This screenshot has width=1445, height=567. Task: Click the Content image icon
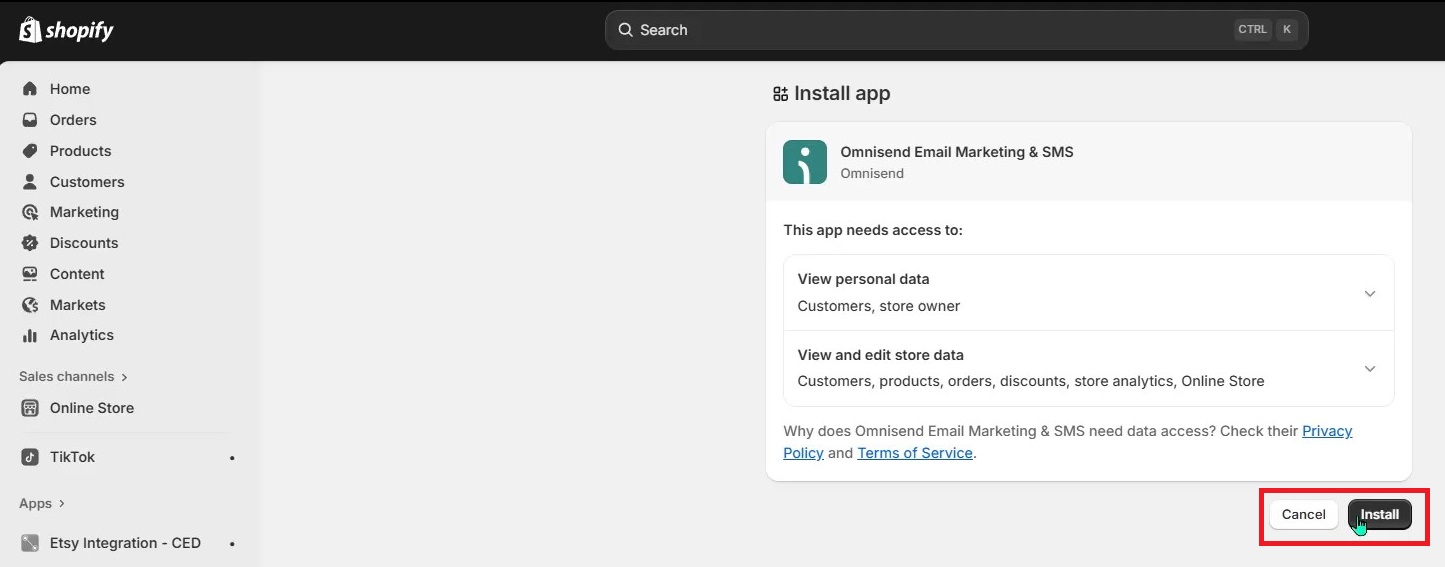point(30,274)
